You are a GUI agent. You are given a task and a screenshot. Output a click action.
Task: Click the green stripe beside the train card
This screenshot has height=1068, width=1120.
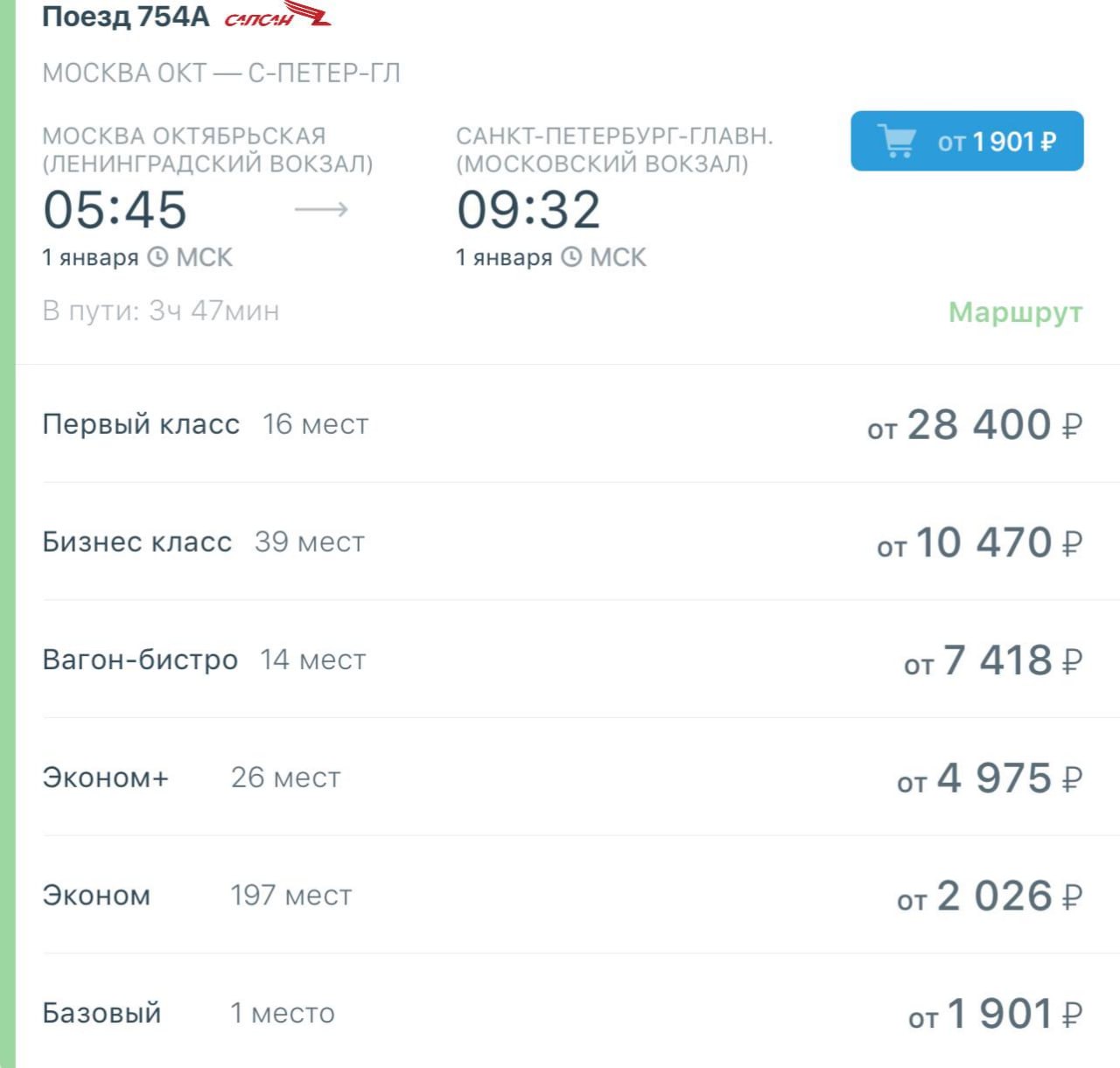7,525
